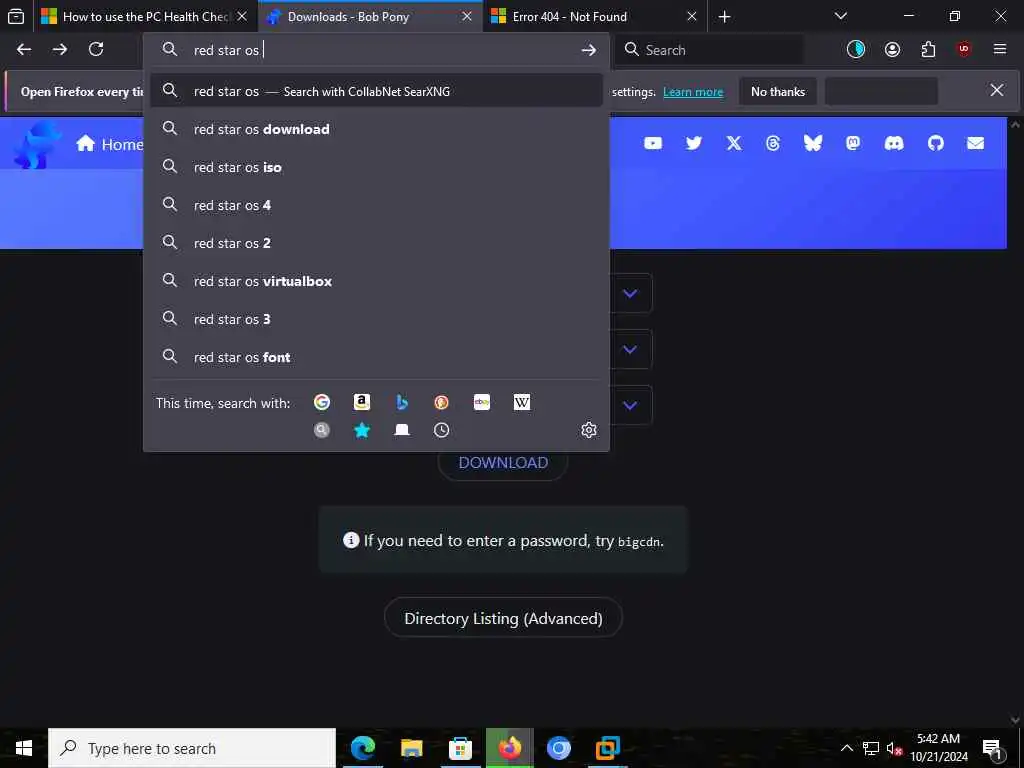Choose suggestion 'red star os iso'
The height and width of the screenshot is (768, 1024).
click(x=376, y=167)
